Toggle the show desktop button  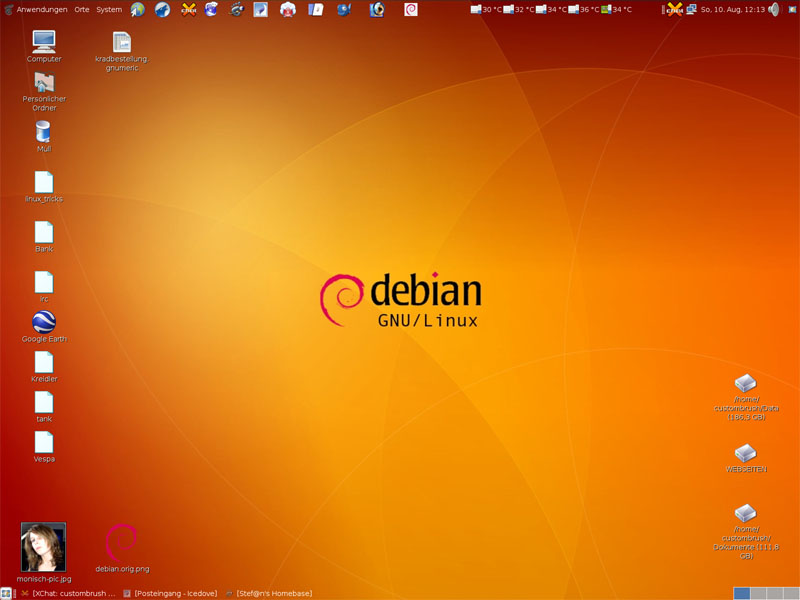click(7, 593)
